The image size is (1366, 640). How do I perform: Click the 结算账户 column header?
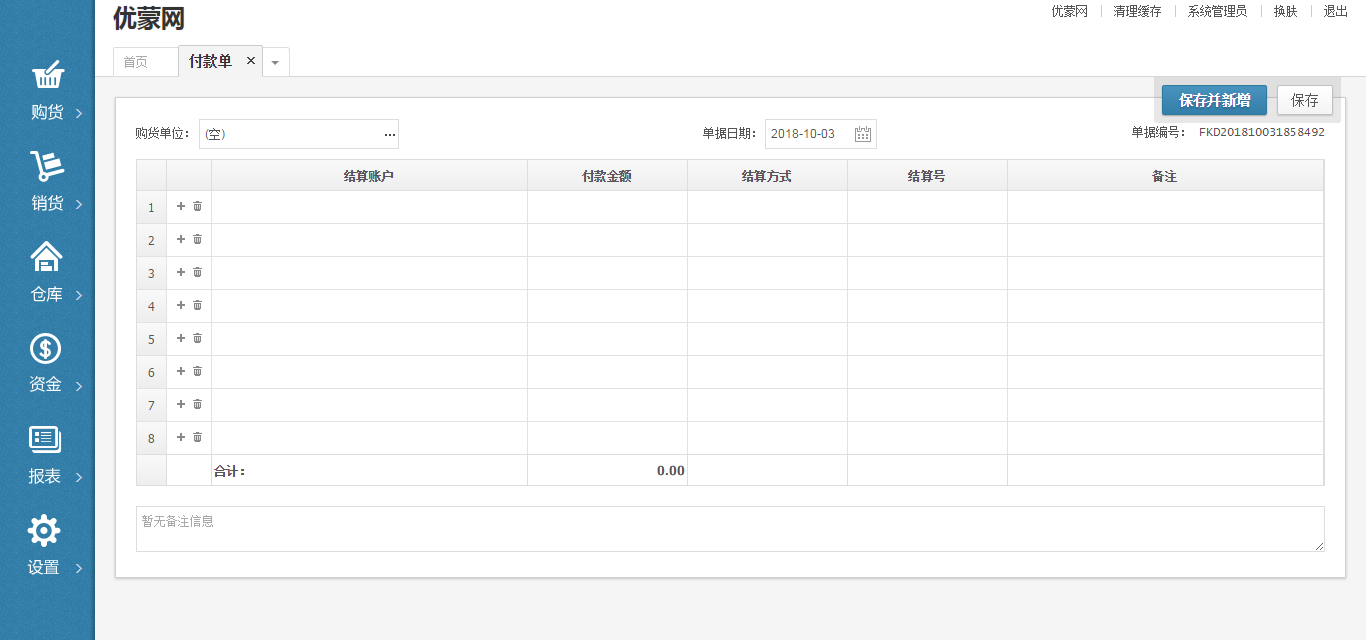click(x=369, y=175)
